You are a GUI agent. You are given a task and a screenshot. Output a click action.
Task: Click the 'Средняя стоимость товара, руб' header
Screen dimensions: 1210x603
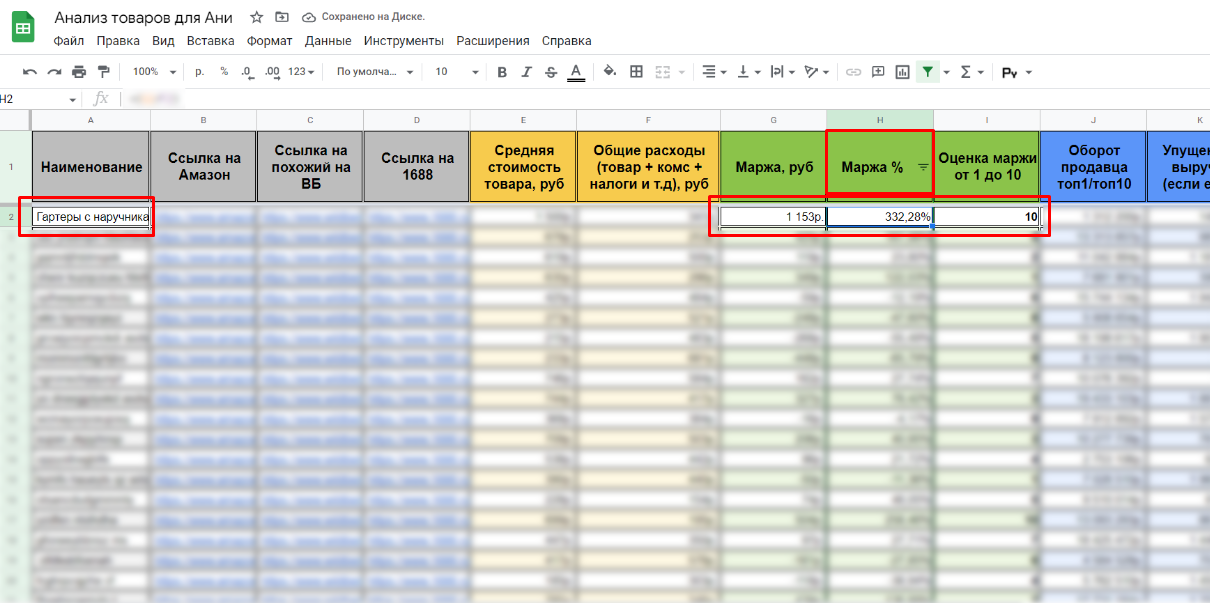pos(523,167)
